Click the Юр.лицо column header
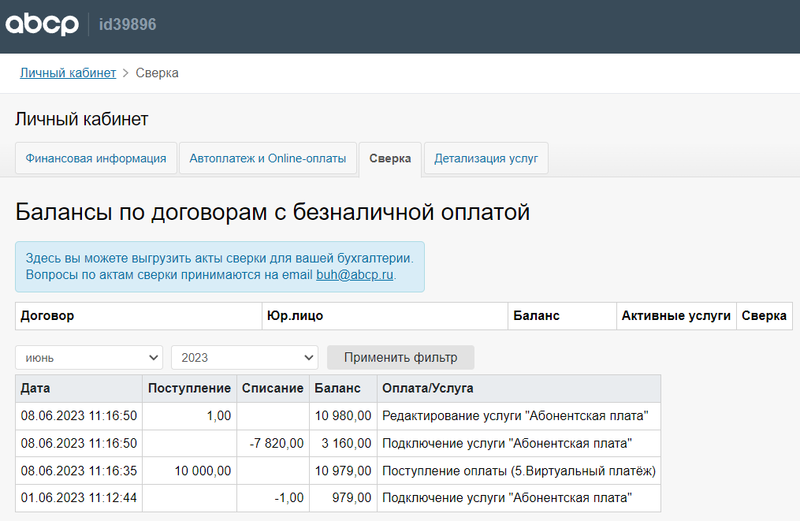This screenshot has width=800, height=521. [x=294, y=316]
